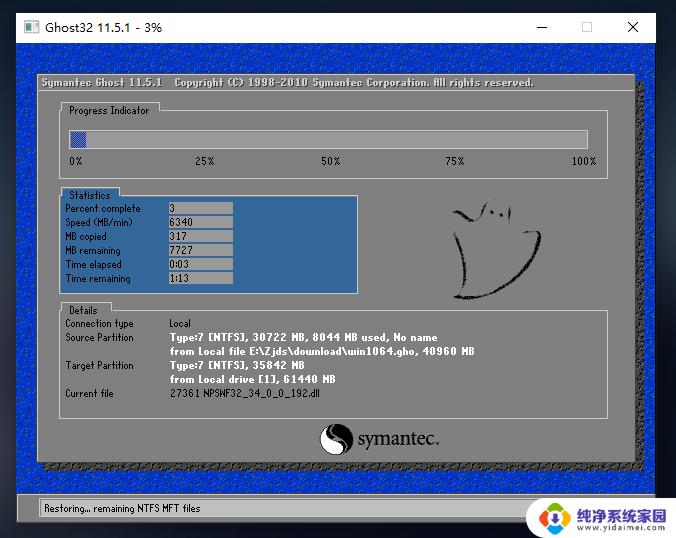Click the source line with 30722 MB

(303, 338)
